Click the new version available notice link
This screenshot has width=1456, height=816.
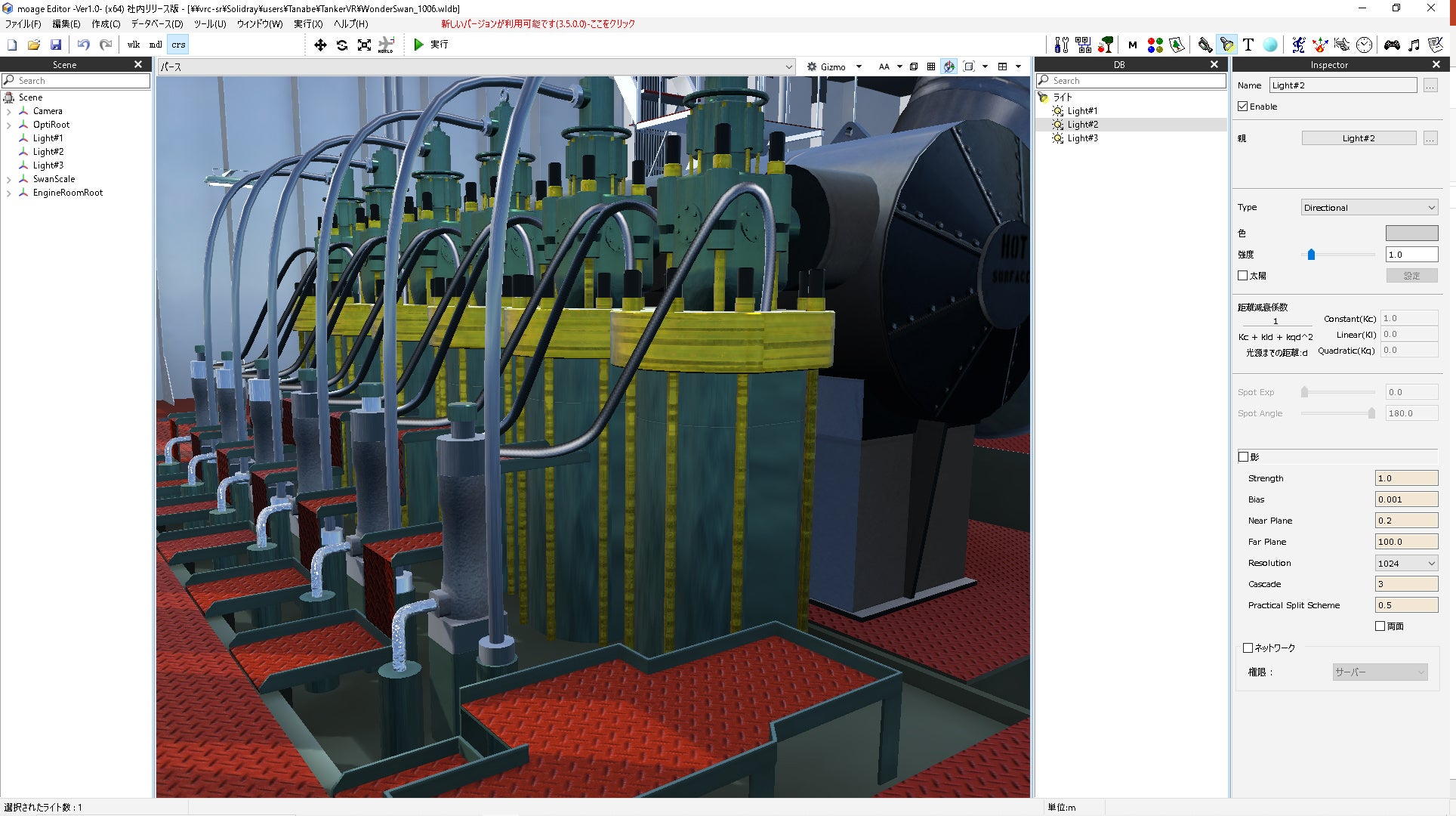pos(538,24)
